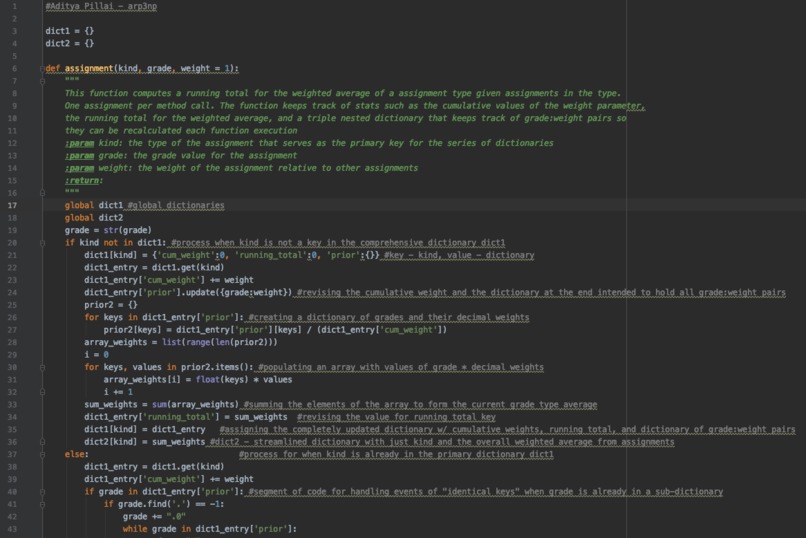Click line number 43 in the gutter
Image resolution: width=806 pixels, height=538 pixels.
[12, 529]
